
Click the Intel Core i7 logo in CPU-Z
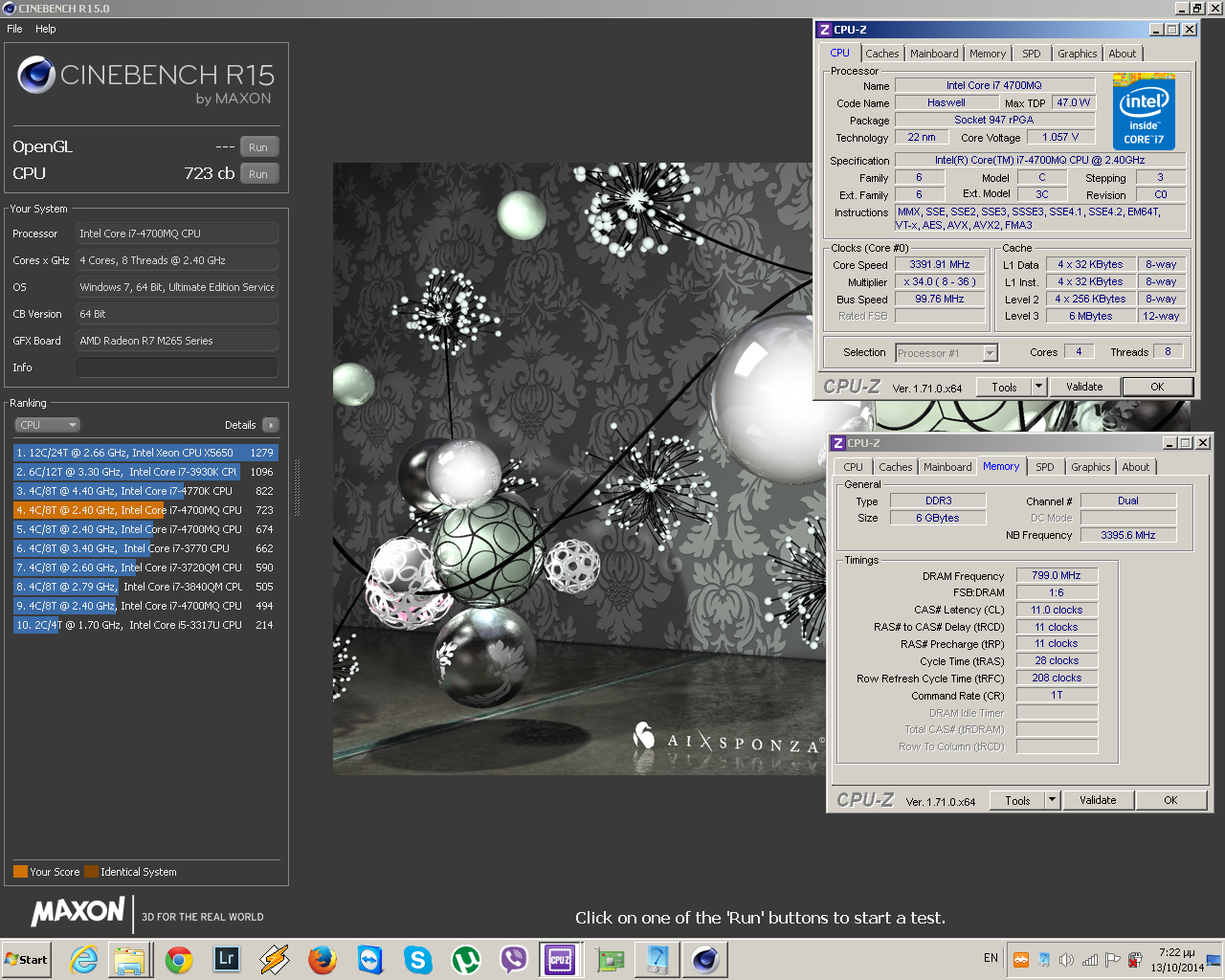[x=1144, y=113]
